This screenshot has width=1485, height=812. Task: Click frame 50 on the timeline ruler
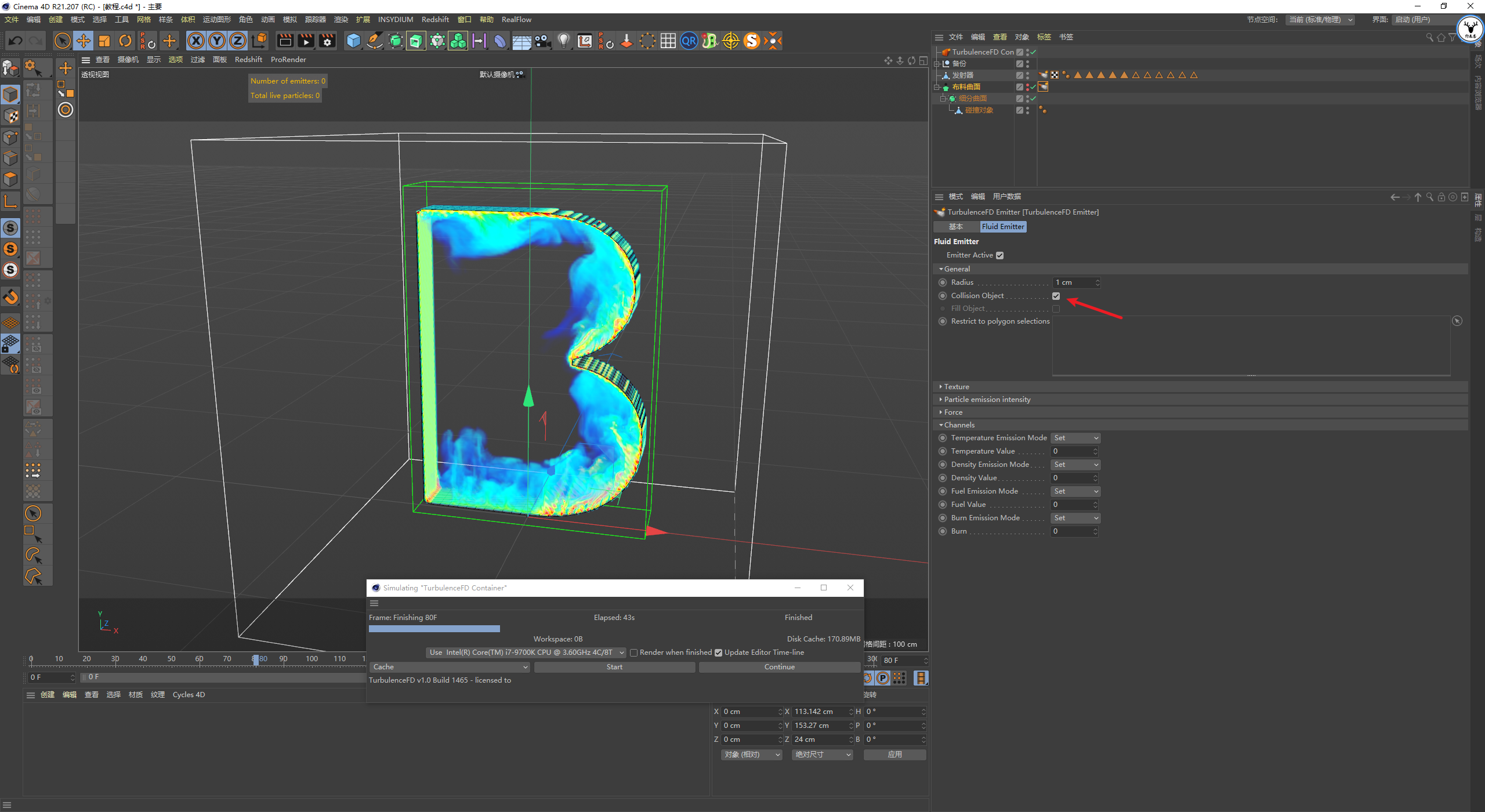pos(171,659)
